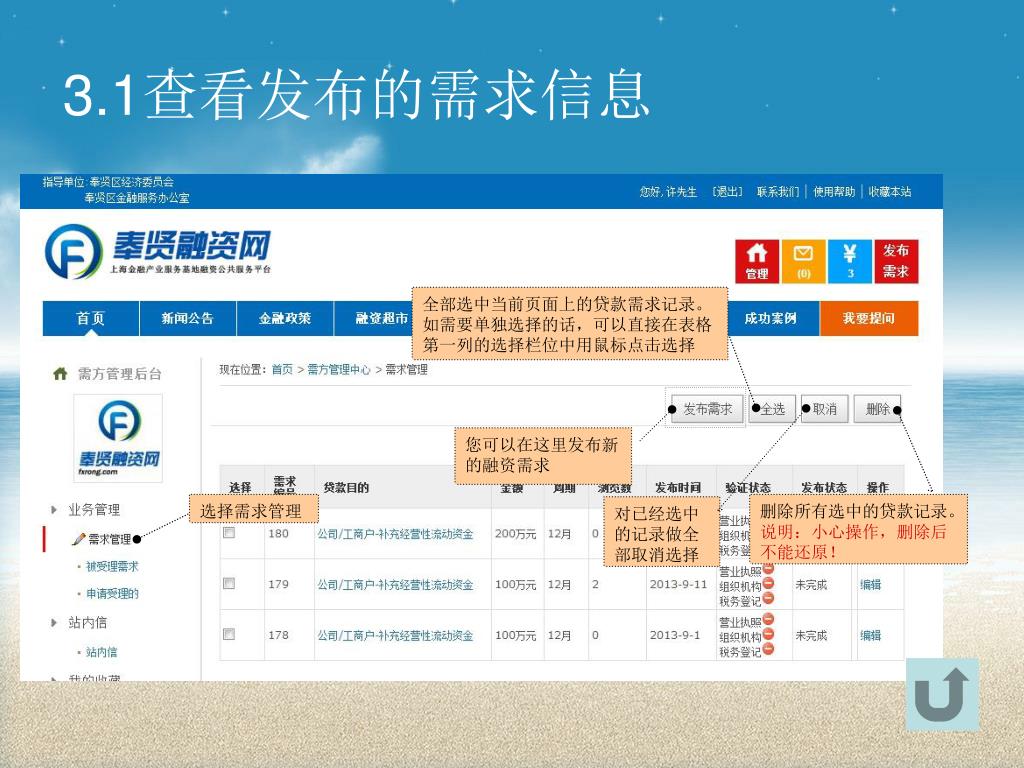Click the 使用帮助 link
This screenshot has width=1024, height=768.
834,192
